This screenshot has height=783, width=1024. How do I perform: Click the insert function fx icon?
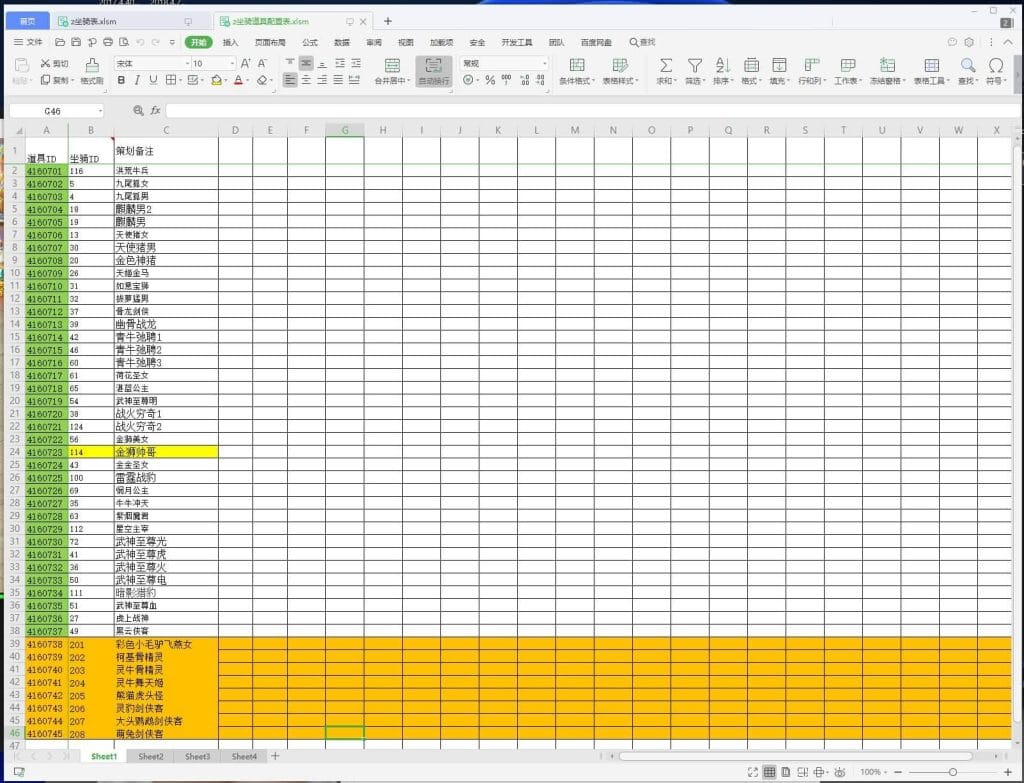[155, 110]
